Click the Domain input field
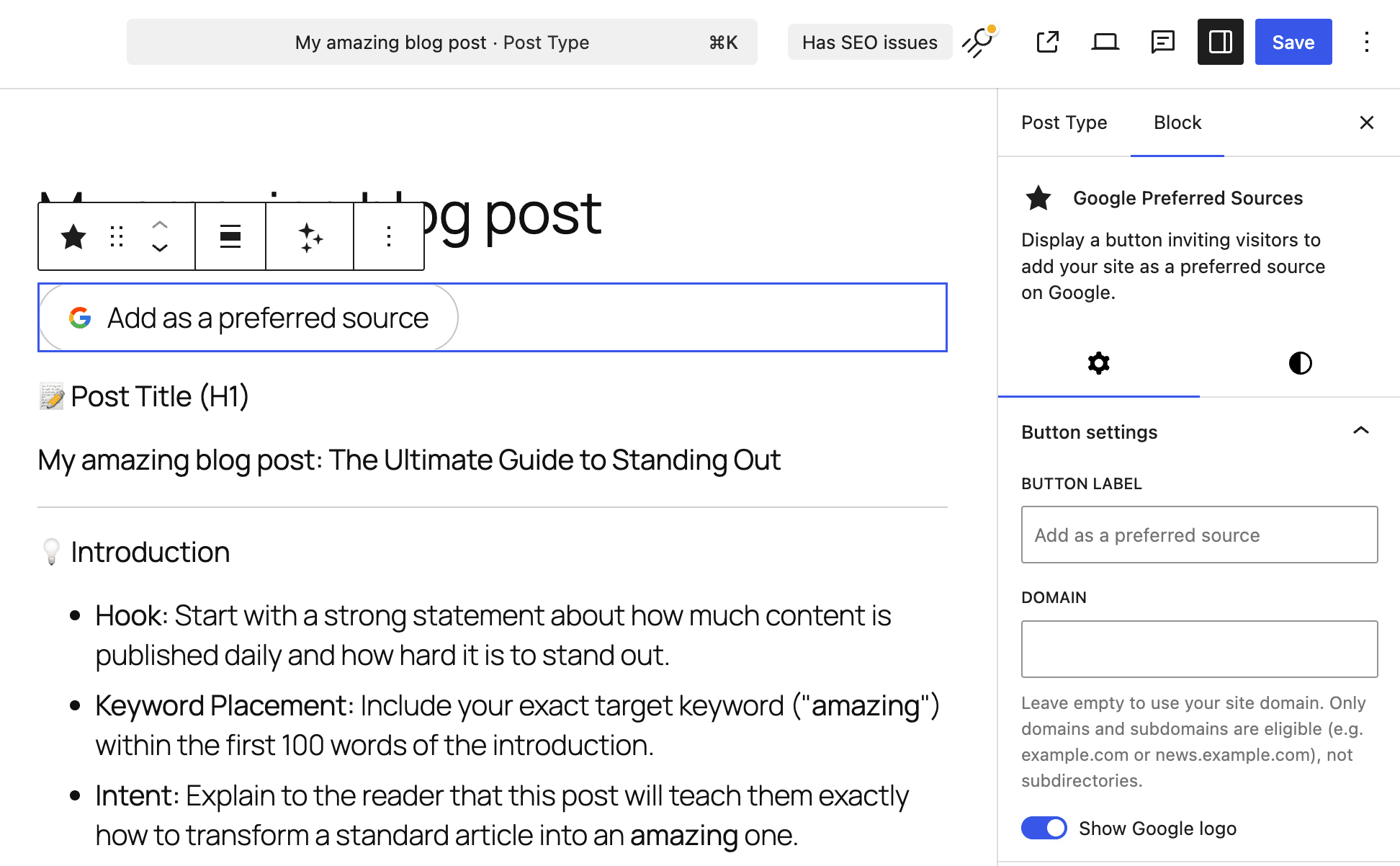1400x866 pixels. 1200,649
